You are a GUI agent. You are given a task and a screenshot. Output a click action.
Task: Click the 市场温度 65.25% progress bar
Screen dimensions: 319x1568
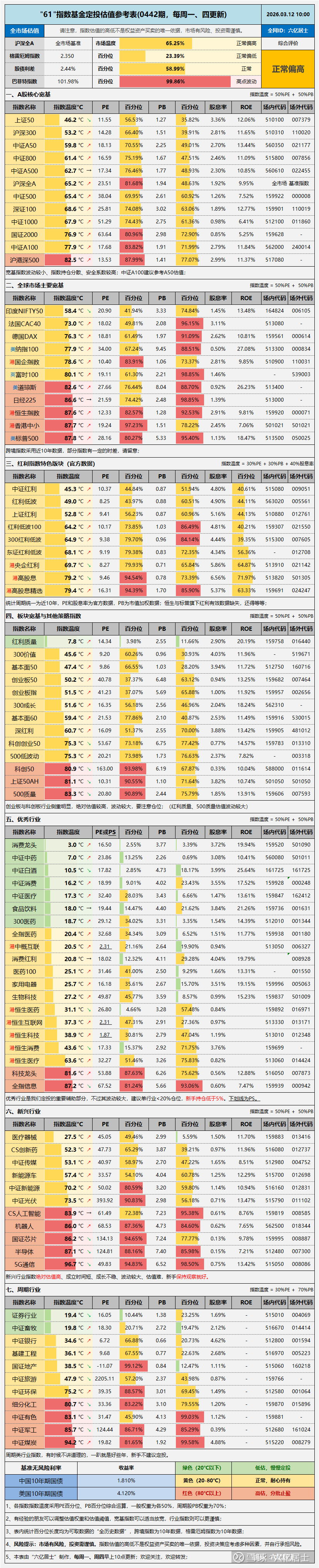175,43
